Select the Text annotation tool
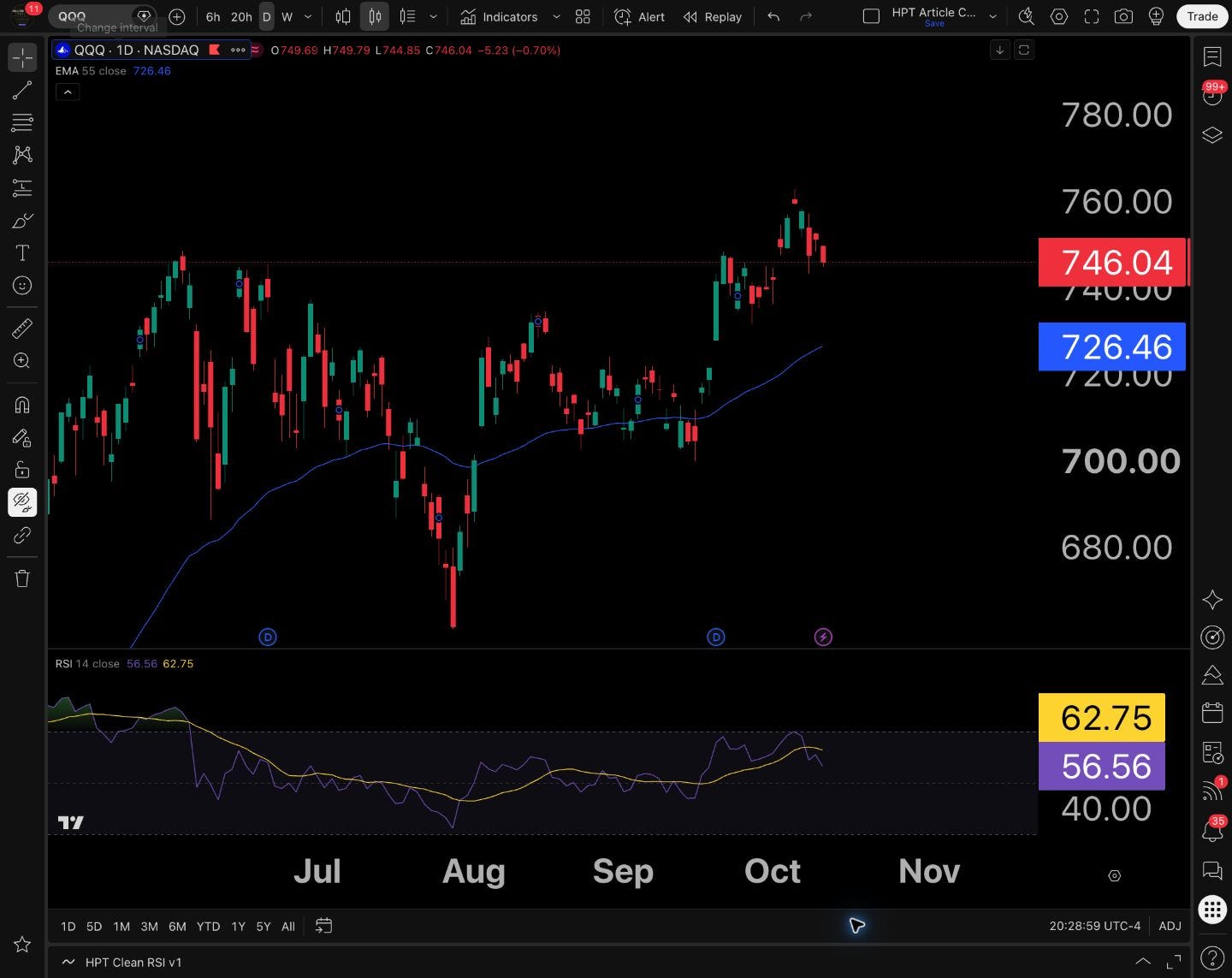 pos(22,253)
